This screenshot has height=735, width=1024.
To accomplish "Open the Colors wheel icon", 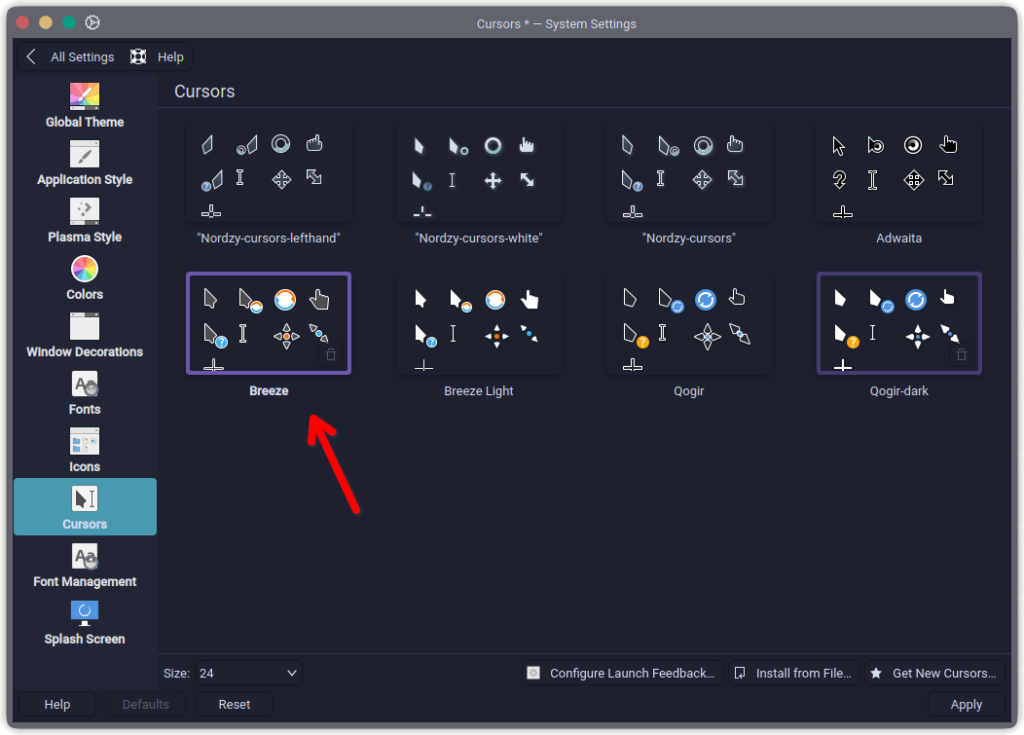I will (x=84, y=269).
